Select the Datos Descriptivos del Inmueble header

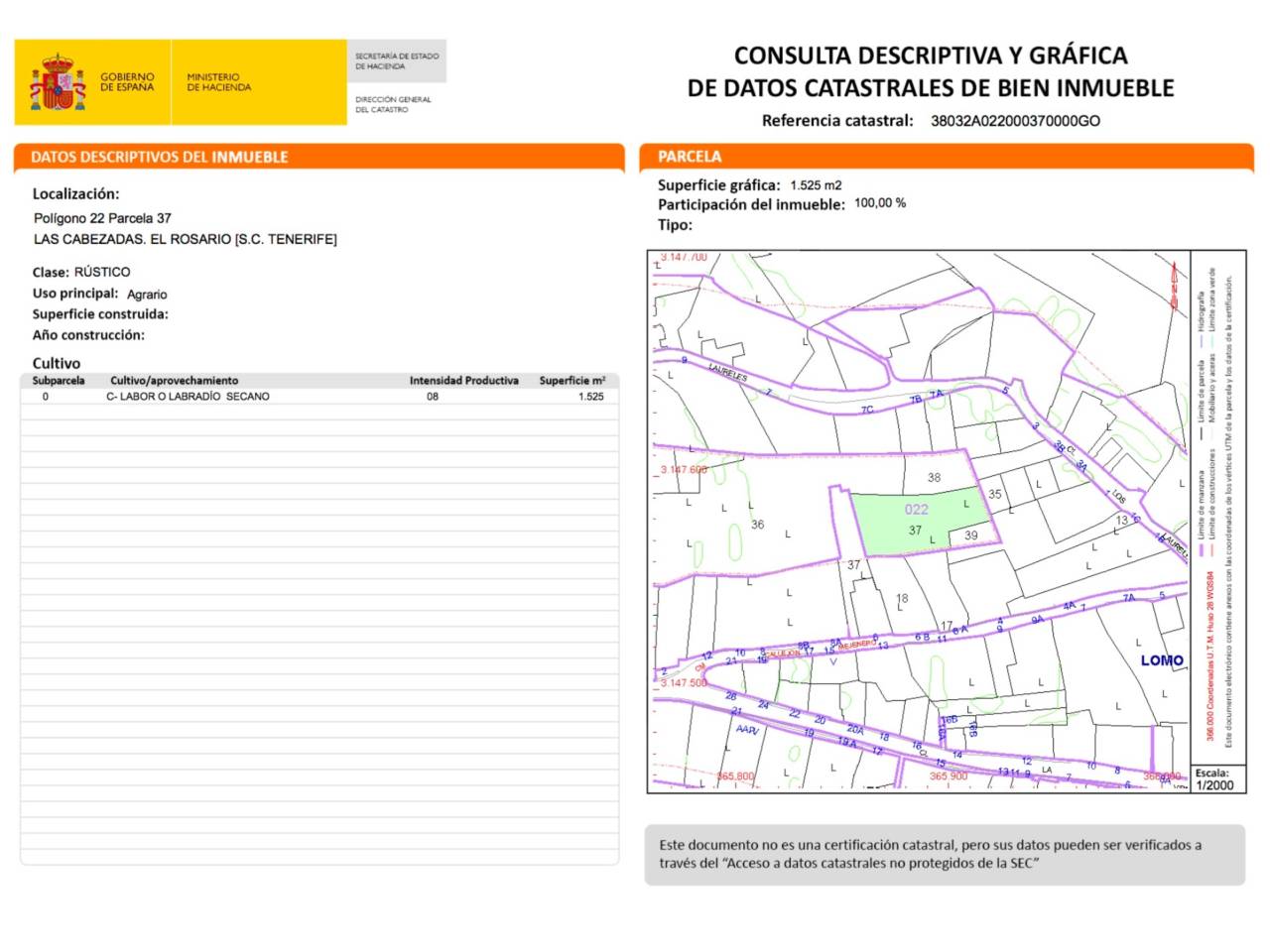point(319,157)
